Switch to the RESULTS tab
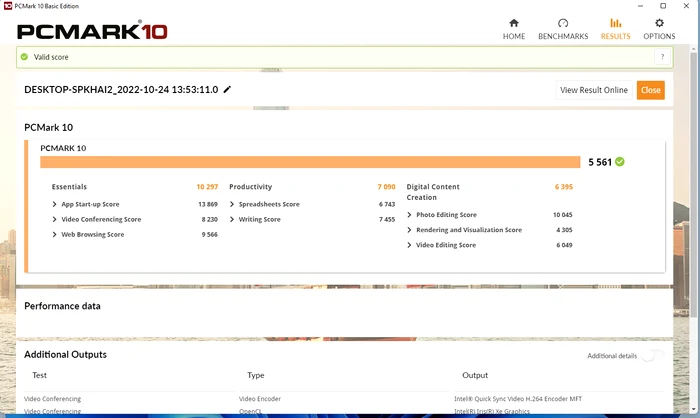Screen dimensions: 700x418 [616, 29]
